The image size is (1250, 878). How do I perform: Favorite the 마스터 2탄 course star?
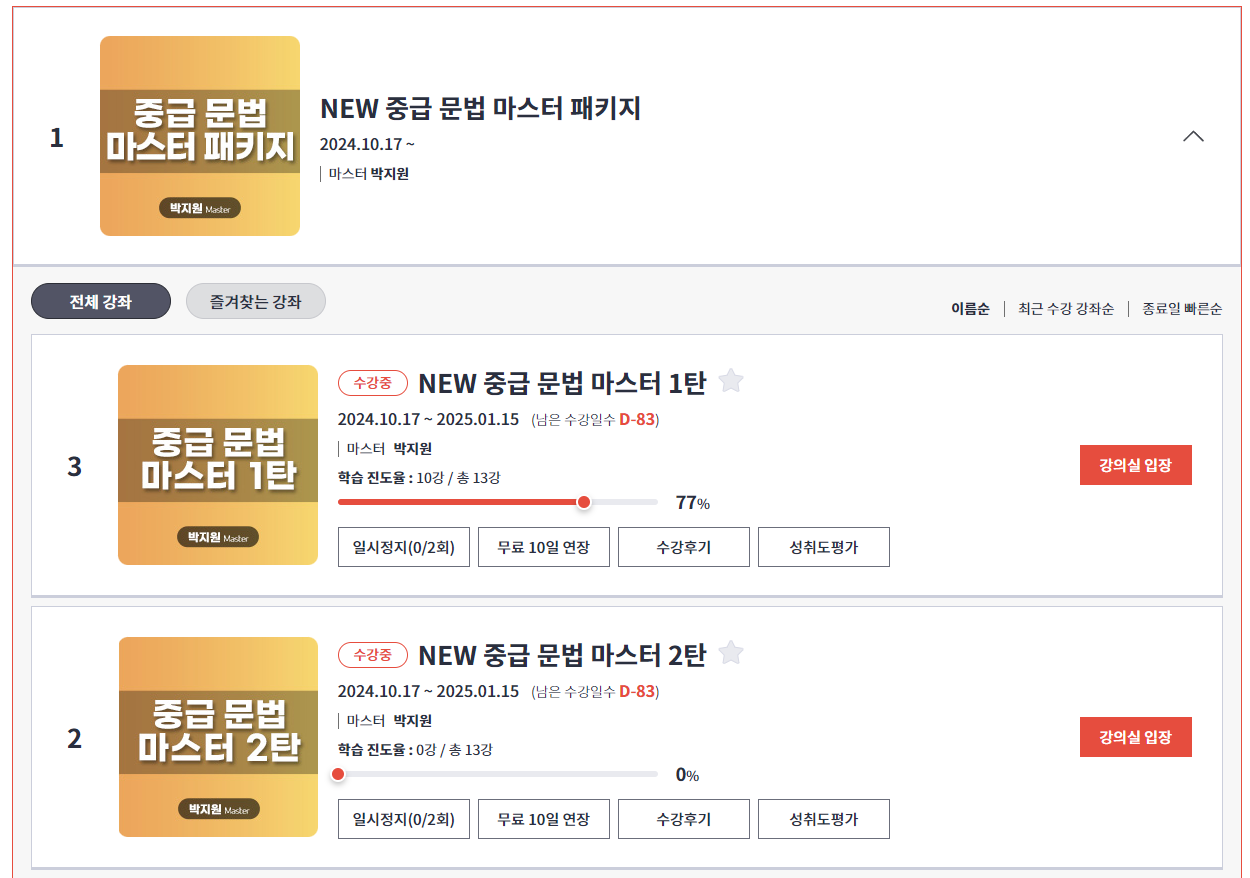click(x=731, y=653)
